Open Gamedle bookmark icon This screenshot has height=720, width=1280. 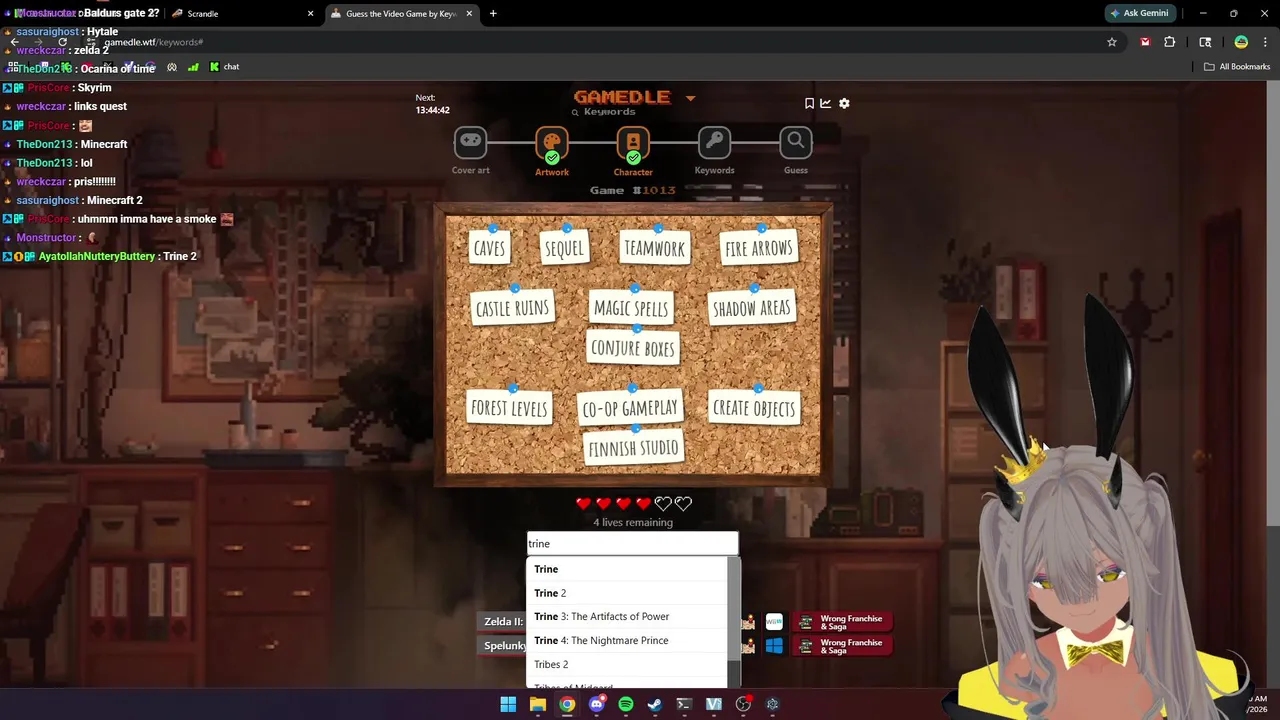click(809, 103)
